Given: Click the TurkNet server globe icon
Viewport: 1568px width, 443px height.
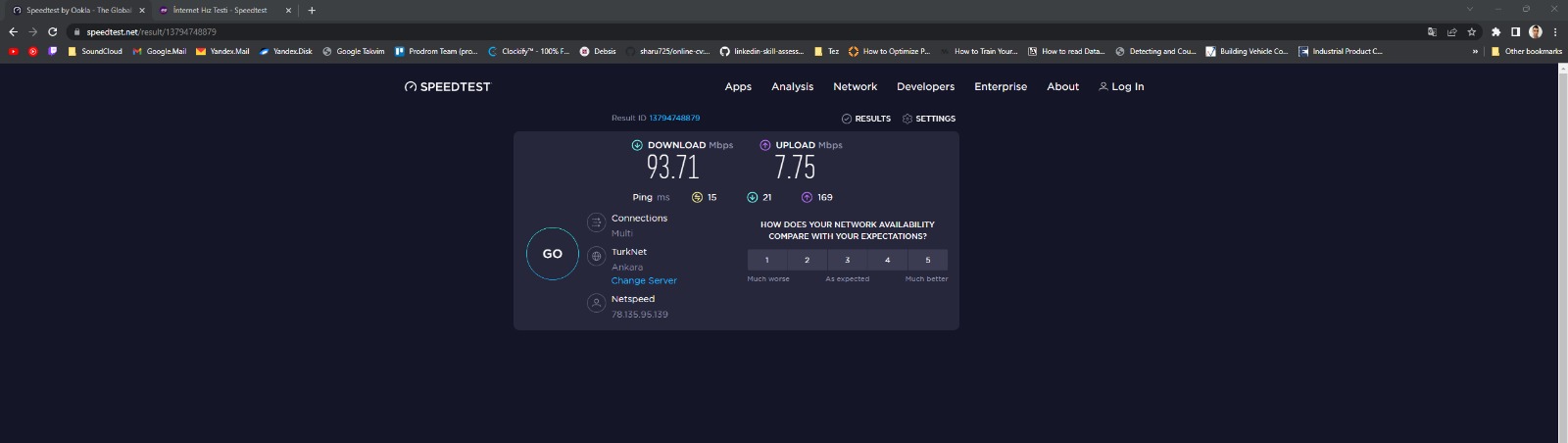Looking at the screenshot, I should pyautogui.click(x=596, y=257).
